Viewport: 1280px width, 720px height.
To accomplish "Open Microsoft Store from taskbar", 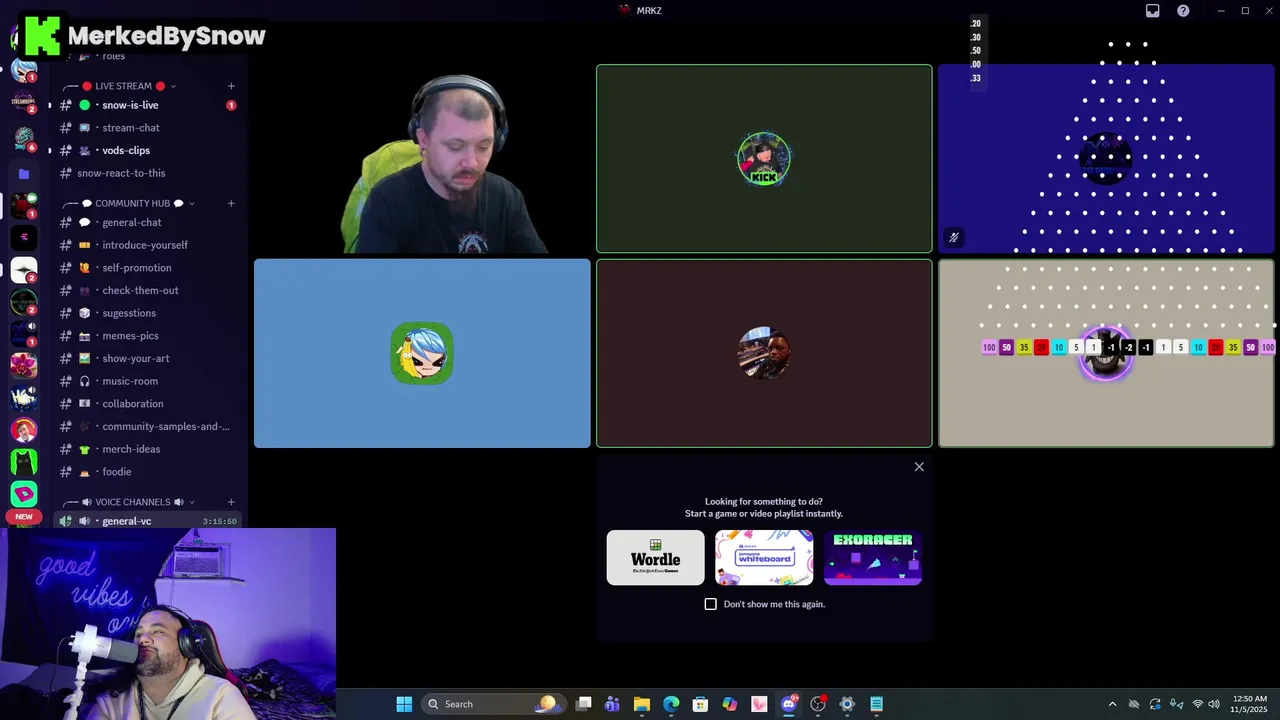I will [x=700, y=704].
